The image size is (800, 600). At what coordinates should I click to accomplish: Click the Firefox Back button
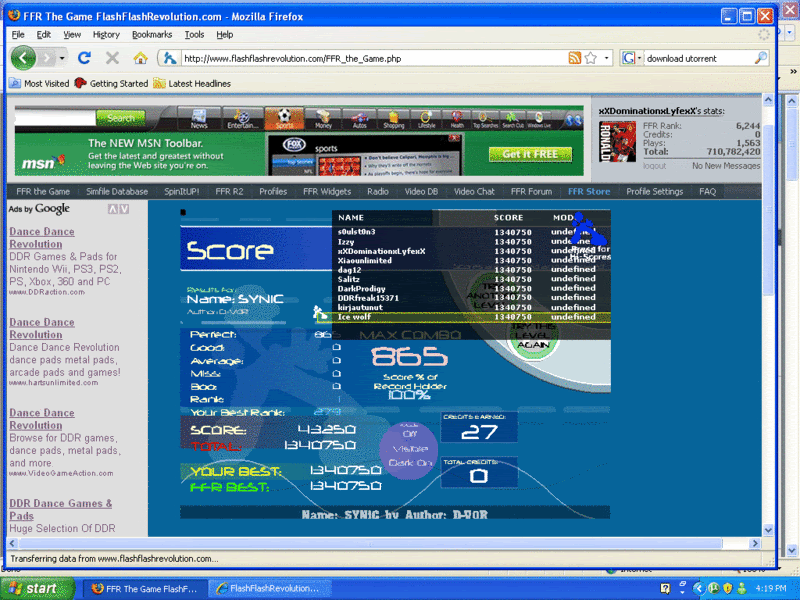[24, 58]
